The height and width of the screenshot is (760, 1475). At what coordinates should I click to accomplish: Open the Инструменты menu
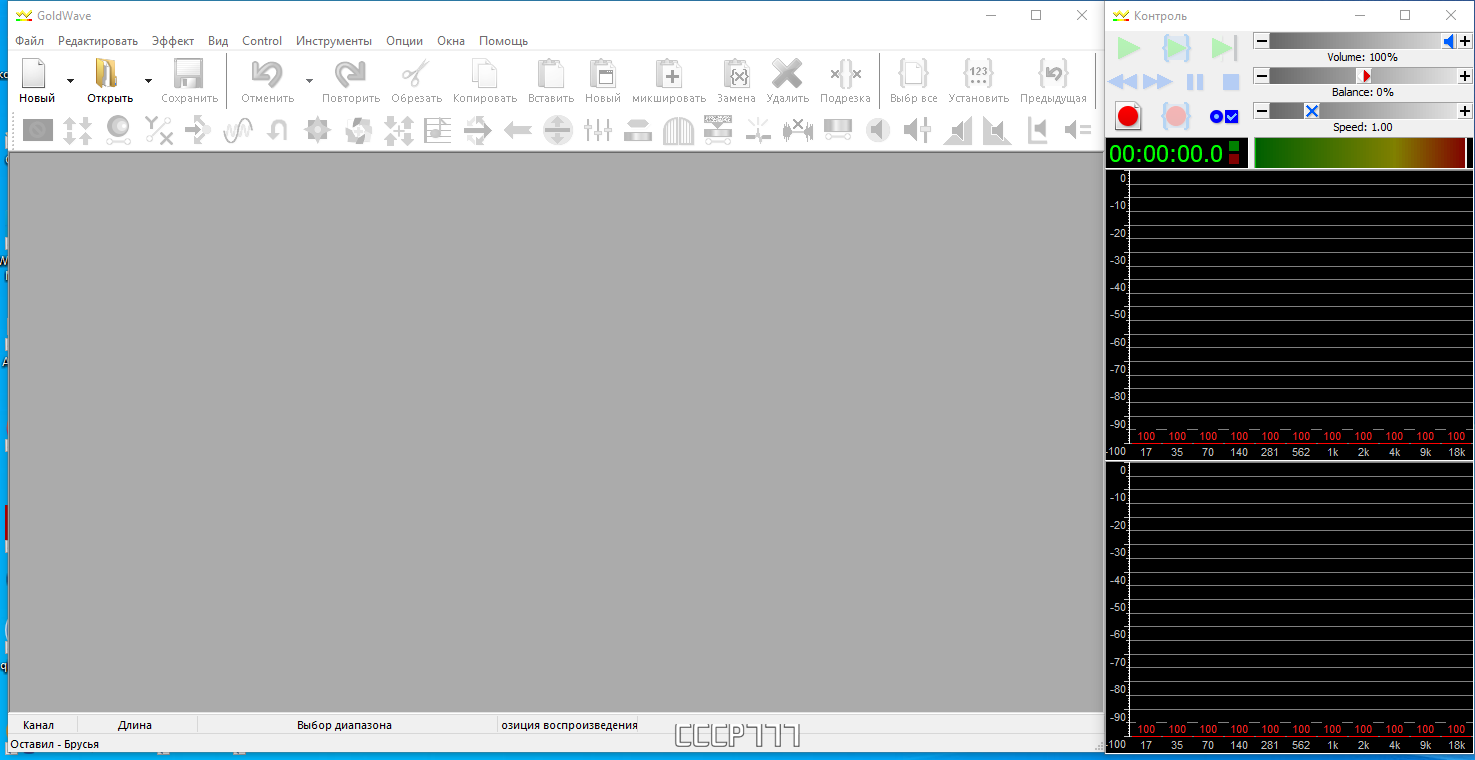334,41
